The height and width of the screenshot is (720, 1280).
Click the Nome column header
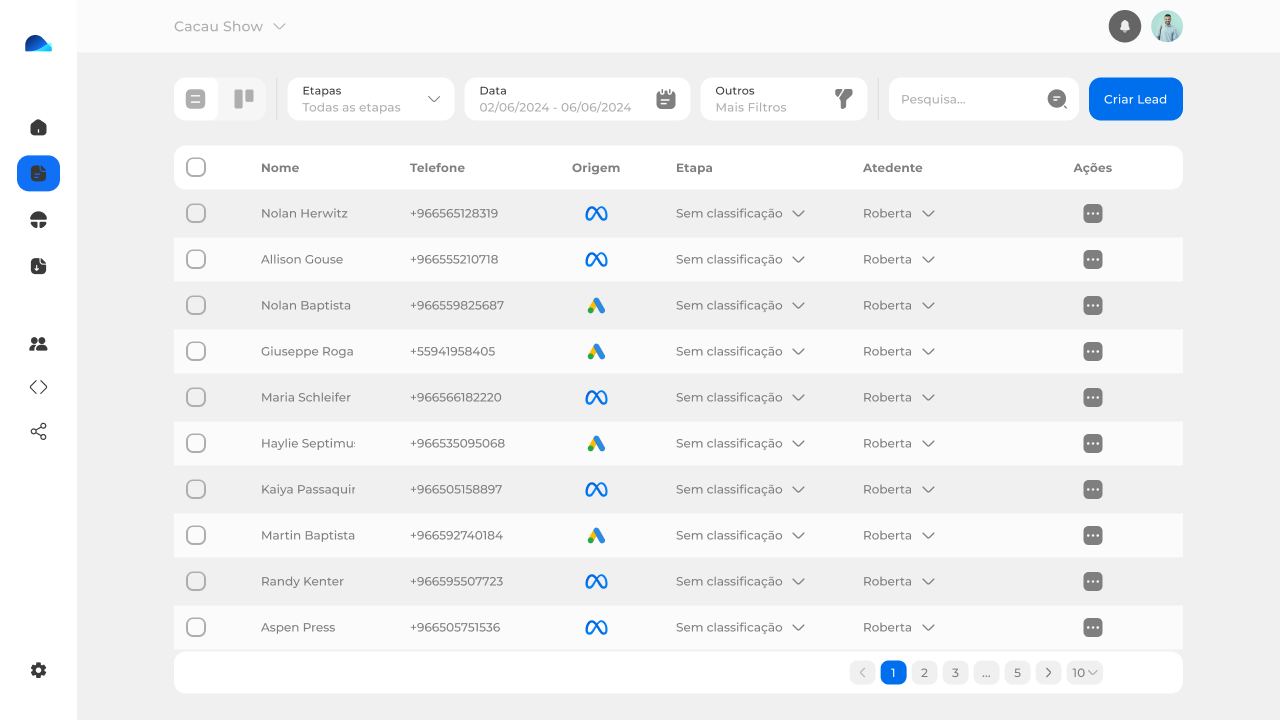280,168
